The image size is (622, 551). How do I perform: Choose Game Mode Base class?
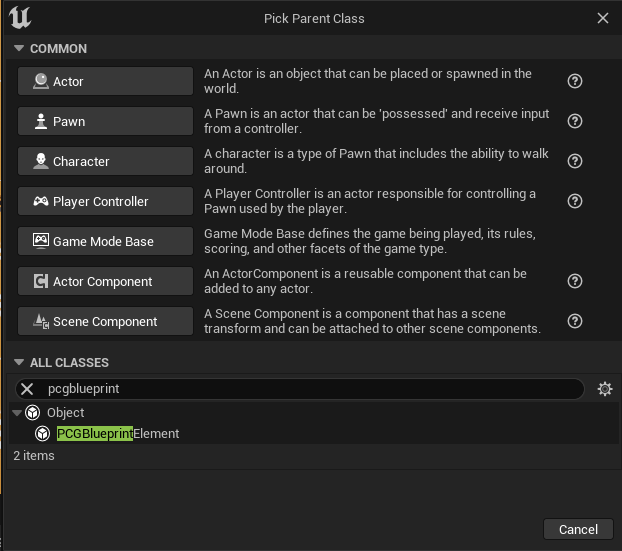tap(105, 241)
